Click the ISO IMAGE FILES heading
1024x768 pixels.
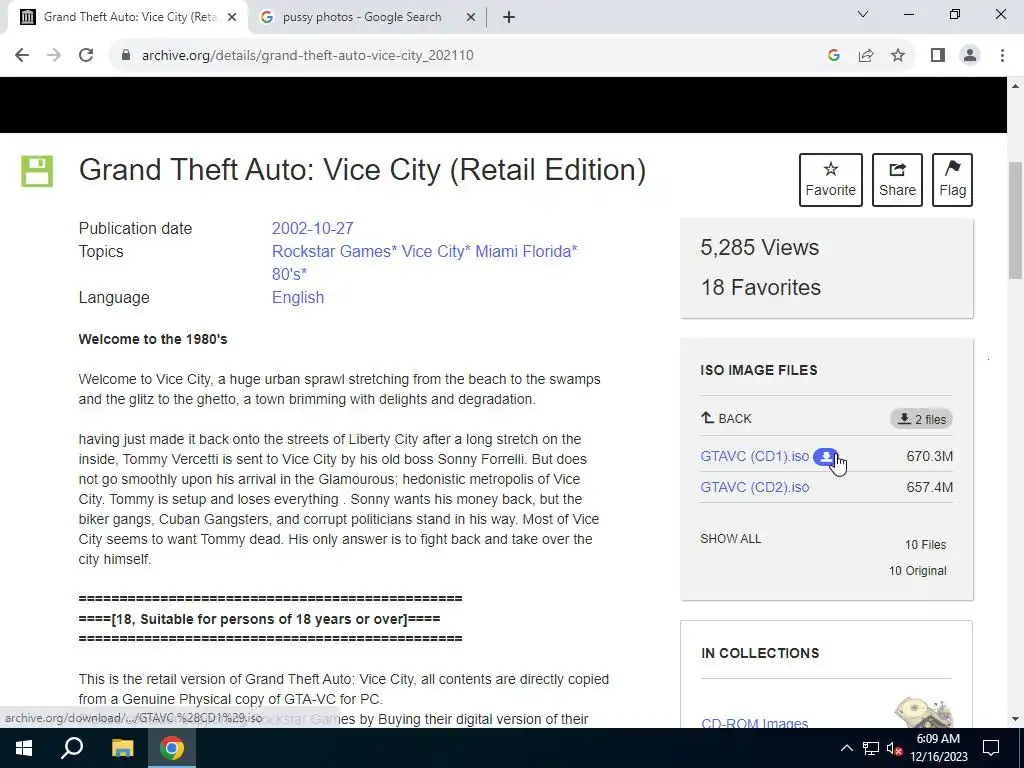pos(759,370)
